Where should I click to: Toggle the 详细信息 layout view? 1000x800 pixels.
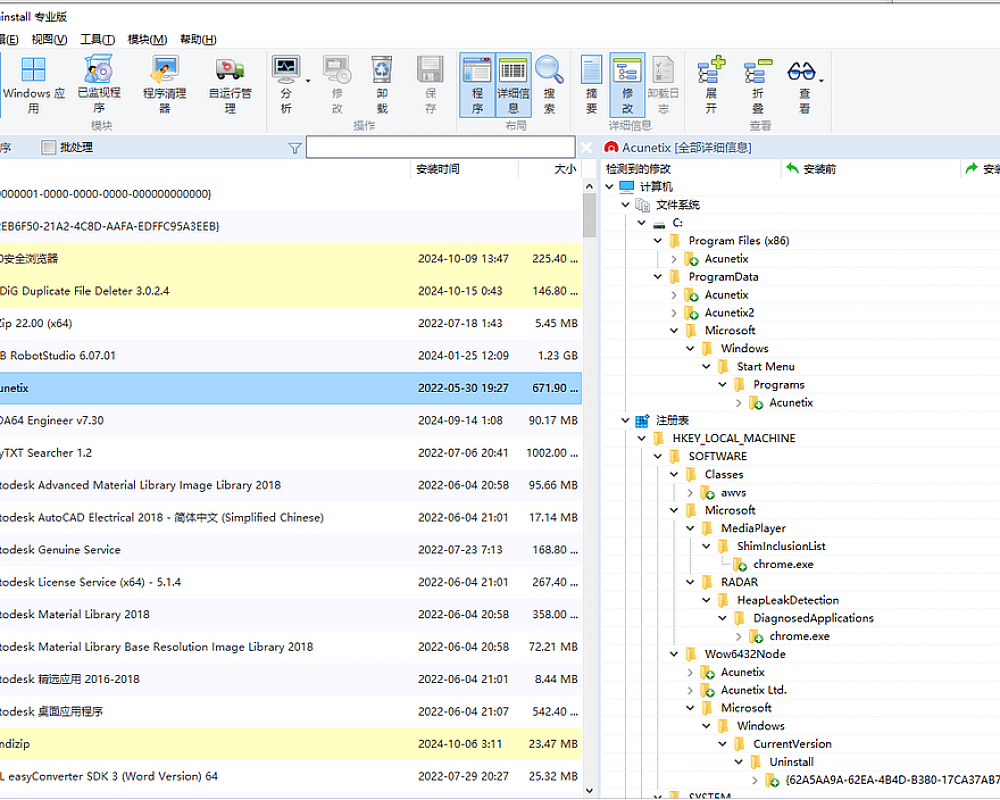coord(513,83)
